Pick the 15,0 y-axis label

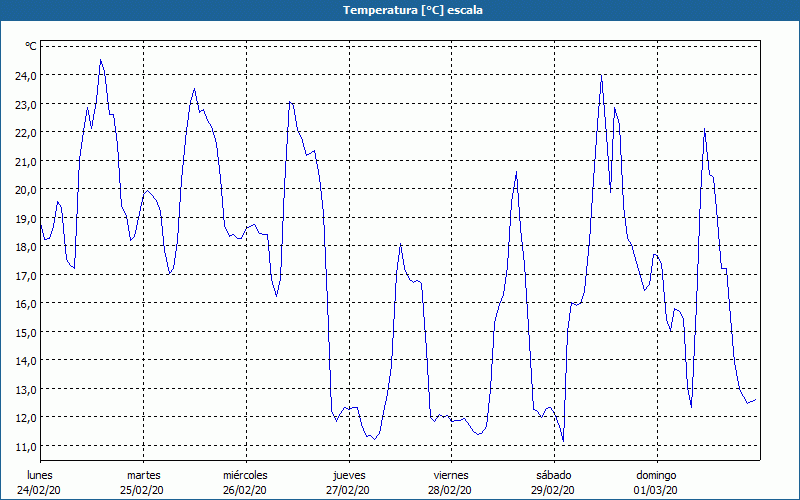click(x=24, y=332)
